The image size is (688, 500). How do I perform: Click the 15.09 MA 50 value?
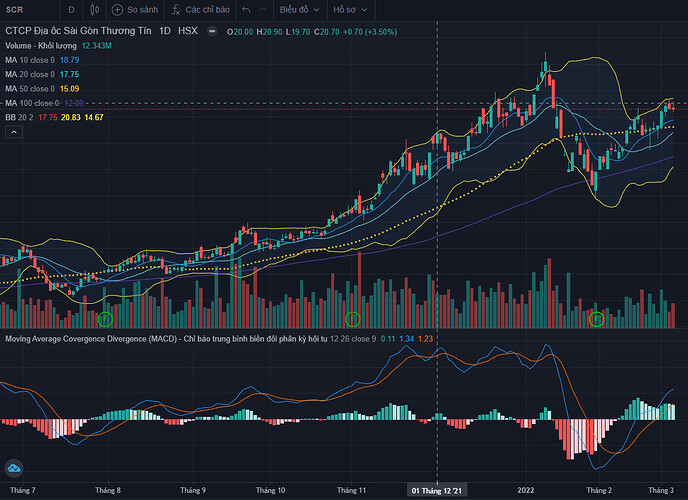[69, 89]
